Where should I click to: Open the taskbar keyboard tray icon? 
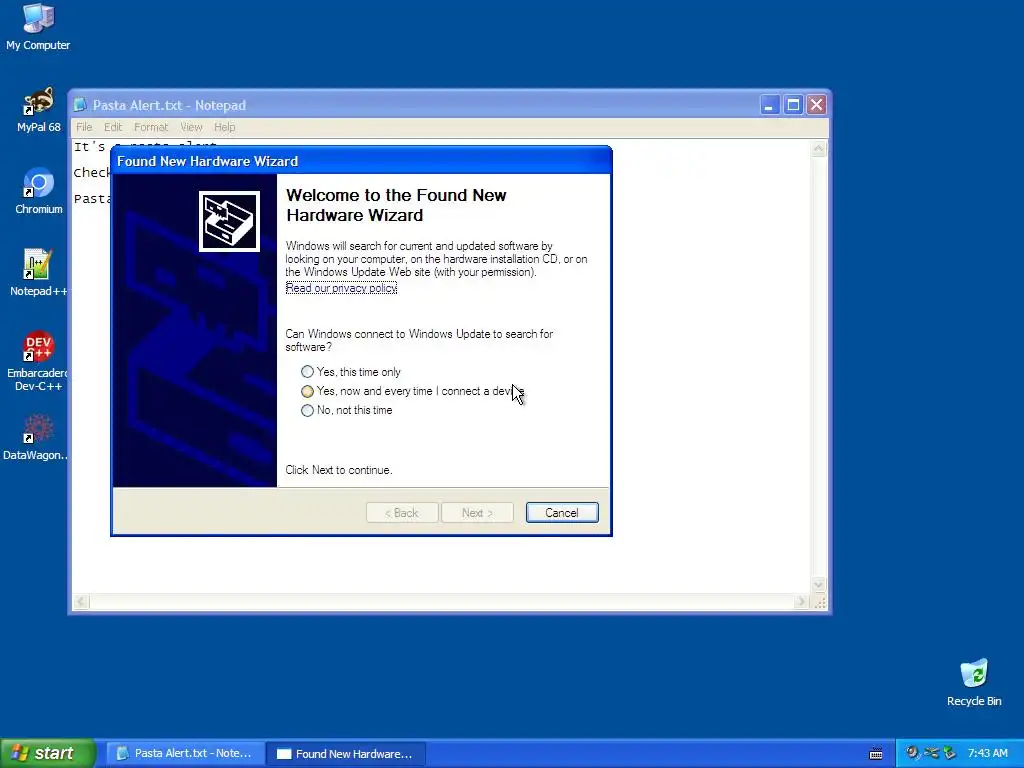876,754
